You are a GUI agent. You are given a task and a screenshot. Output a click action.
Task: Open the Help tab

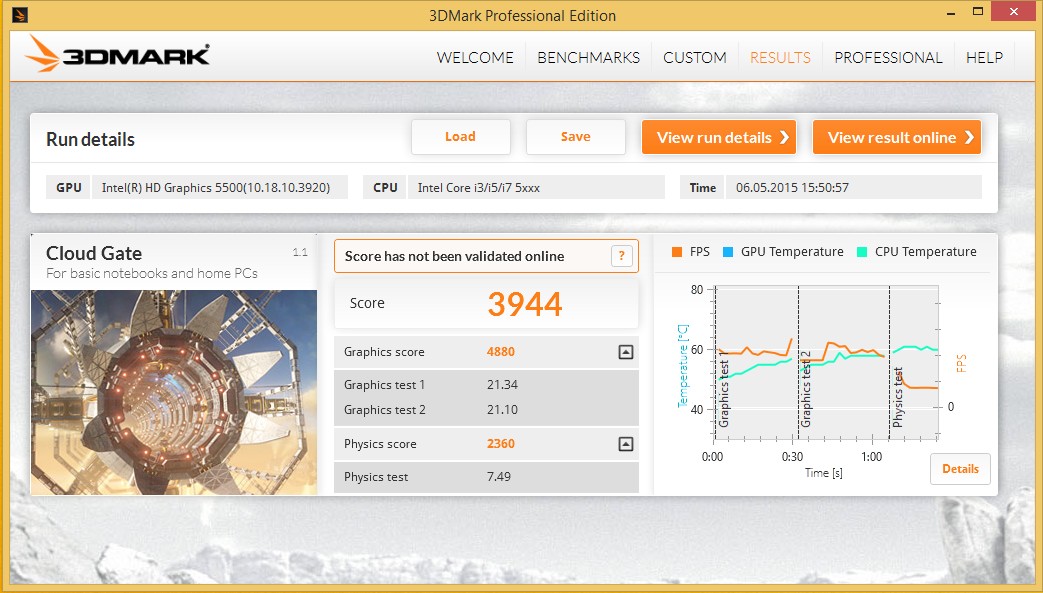coord(984,58)
